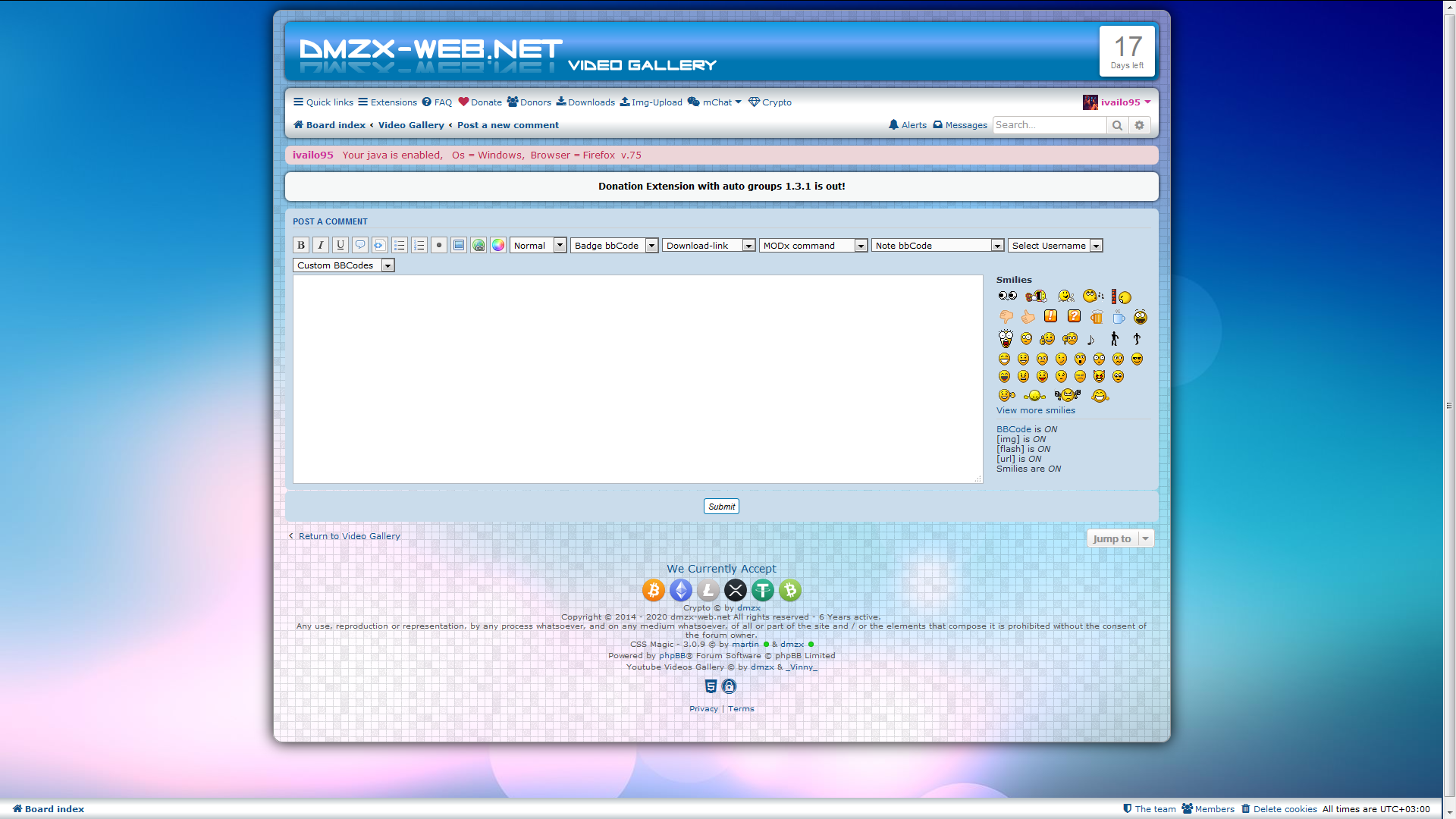This screenshot has width=1456, height=819.
Task: Insert a numbered list
Action: 419,245
